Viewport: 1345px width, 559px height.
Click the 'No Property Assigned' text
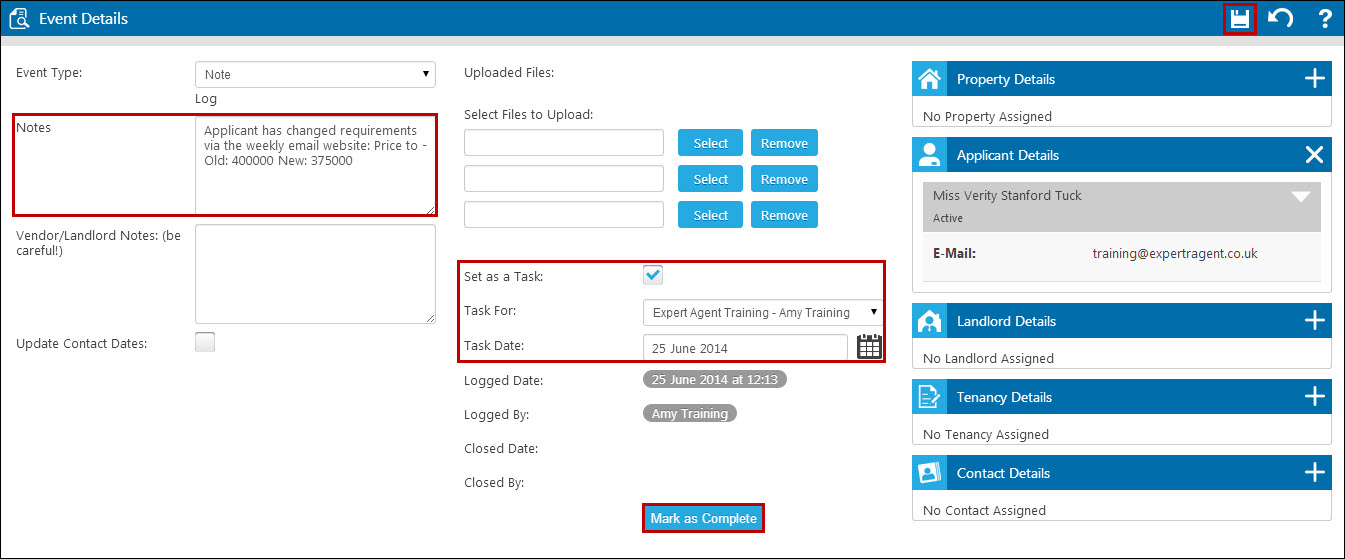987,116
